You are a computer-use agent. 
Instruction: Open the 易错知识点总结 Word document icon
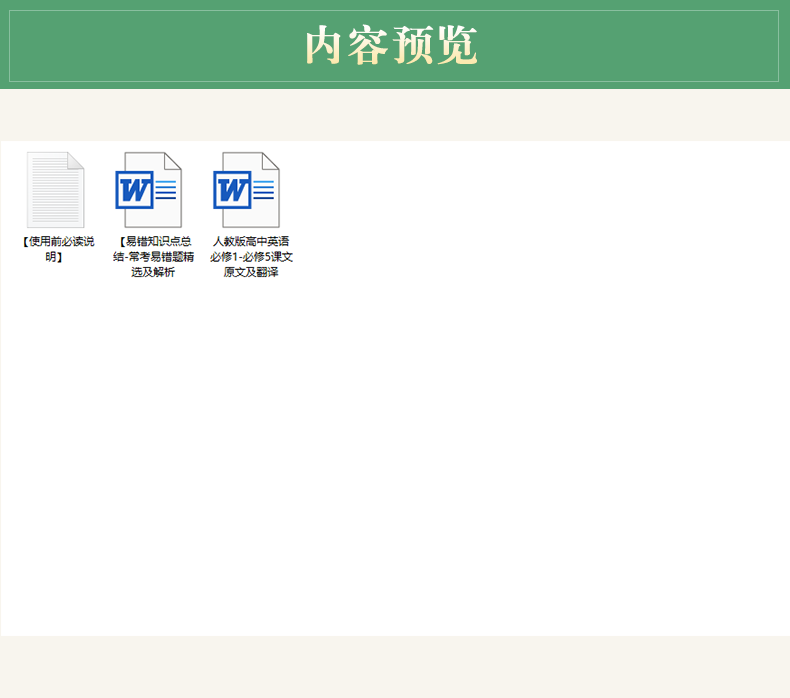click(x=148, y=190)
